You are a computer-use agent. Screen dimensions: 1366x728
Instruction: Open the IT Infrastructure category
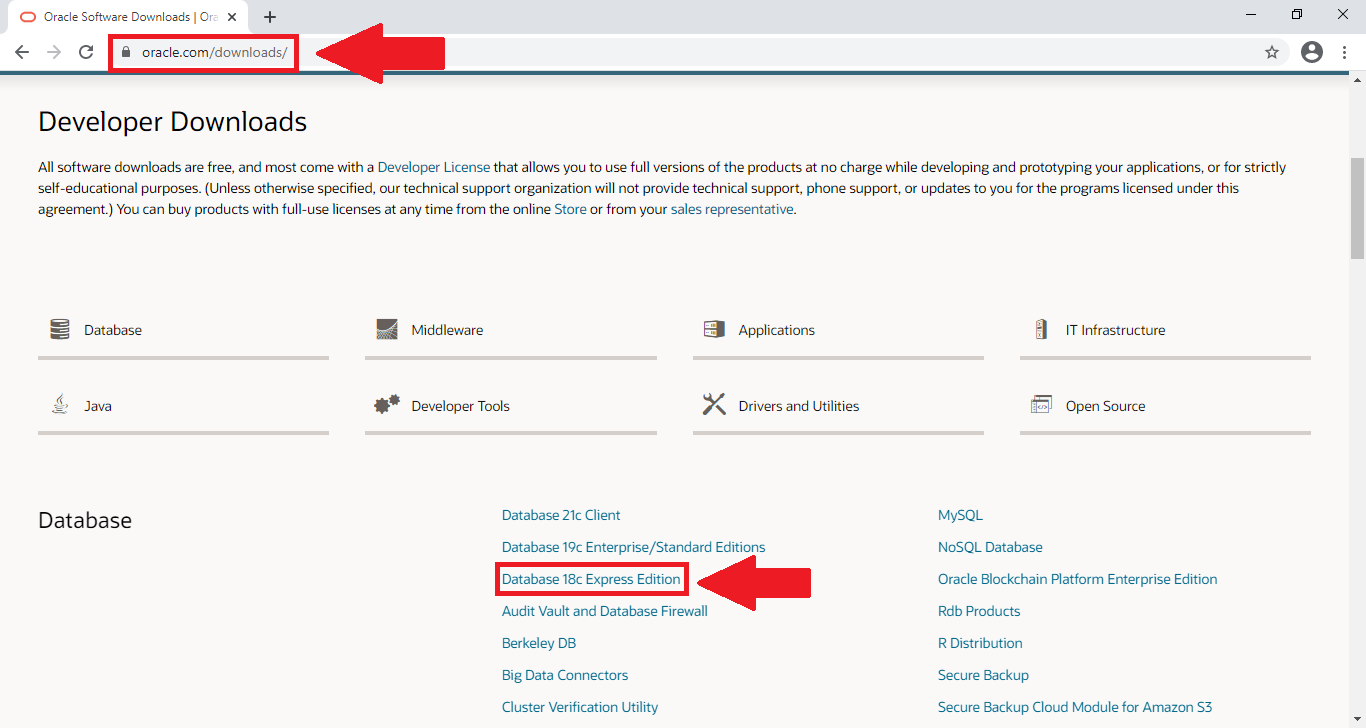(1165, 332)
